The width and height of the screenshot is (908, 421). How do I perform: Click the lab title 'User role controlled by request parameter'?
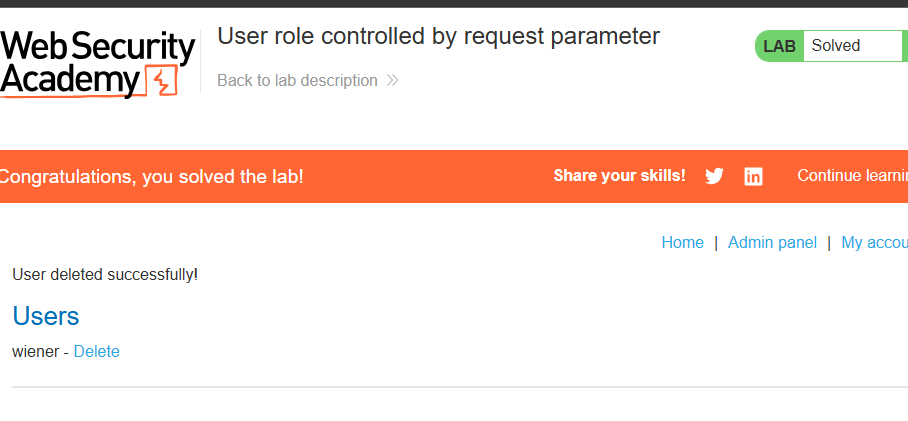tap(438, 36)
